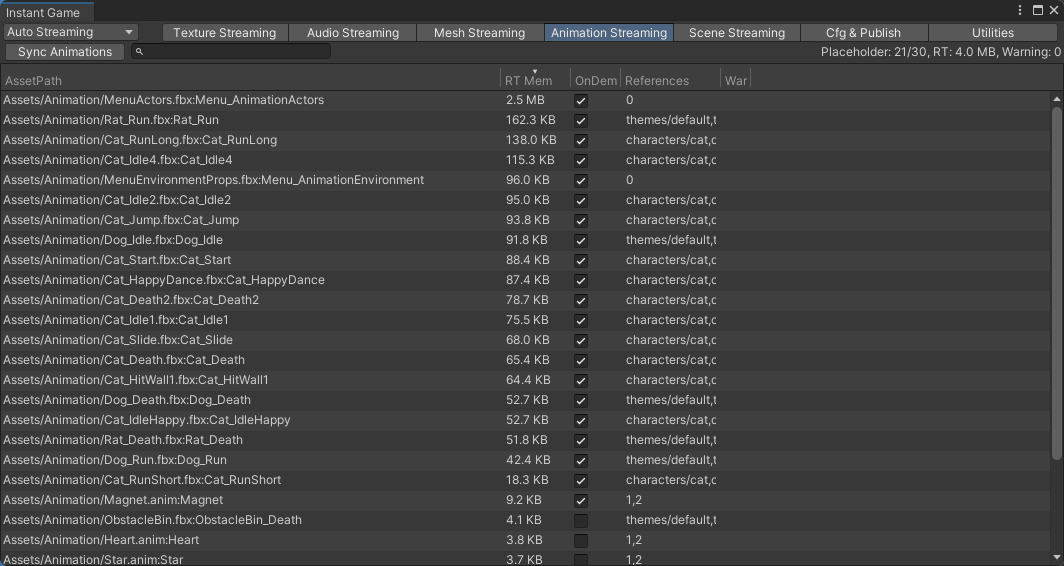This screenshot has width=1064, height=566.
Task: Enable OnDemand for ObstacleBin_Death animation
Action: click(x=581, y=520)
